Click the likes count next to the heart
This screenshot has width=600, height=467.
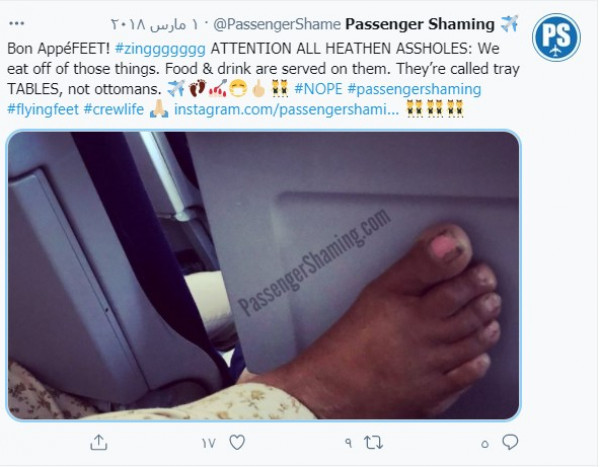(209, 443)
